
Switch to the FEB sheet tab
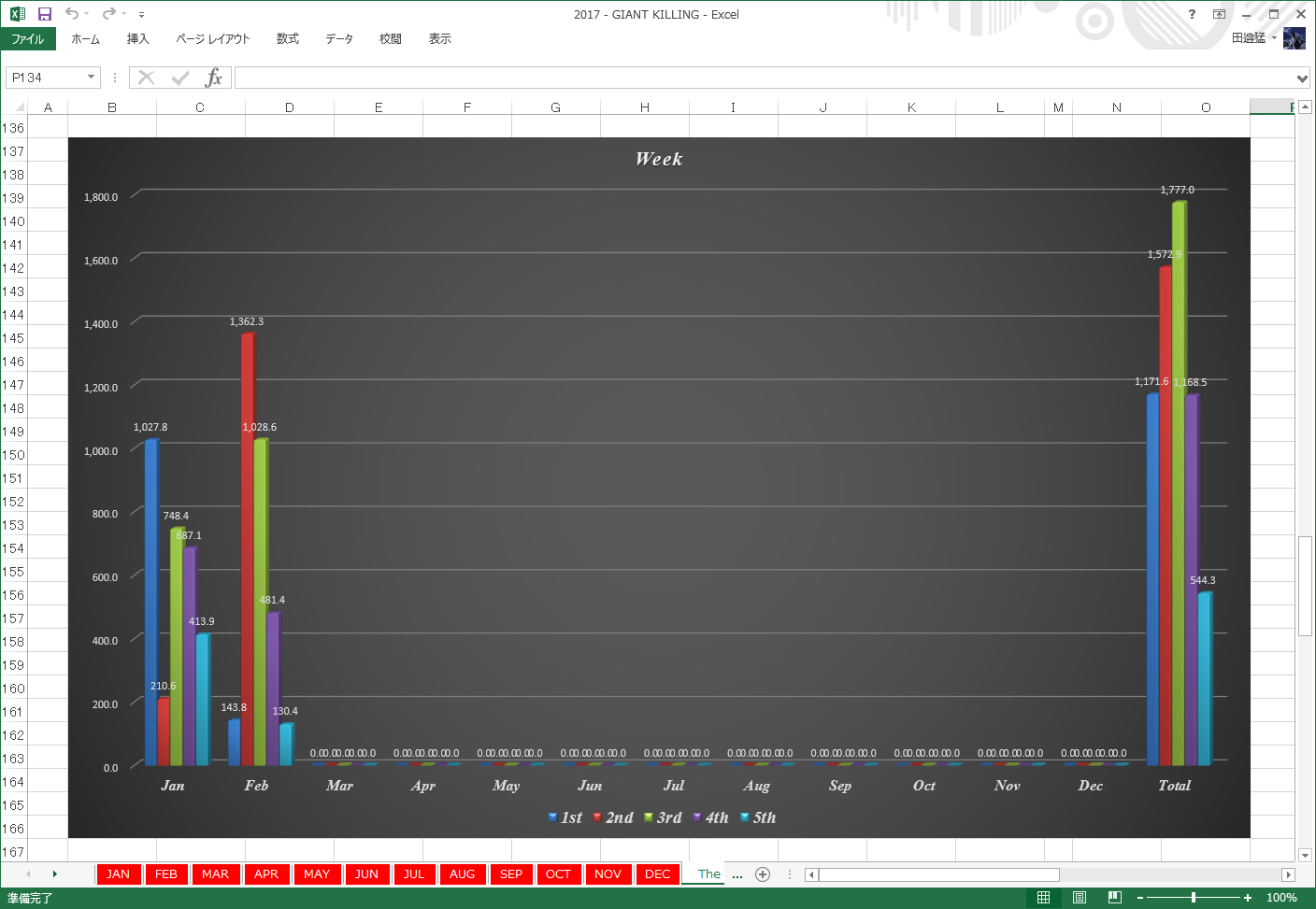click(x=166, y=874)
